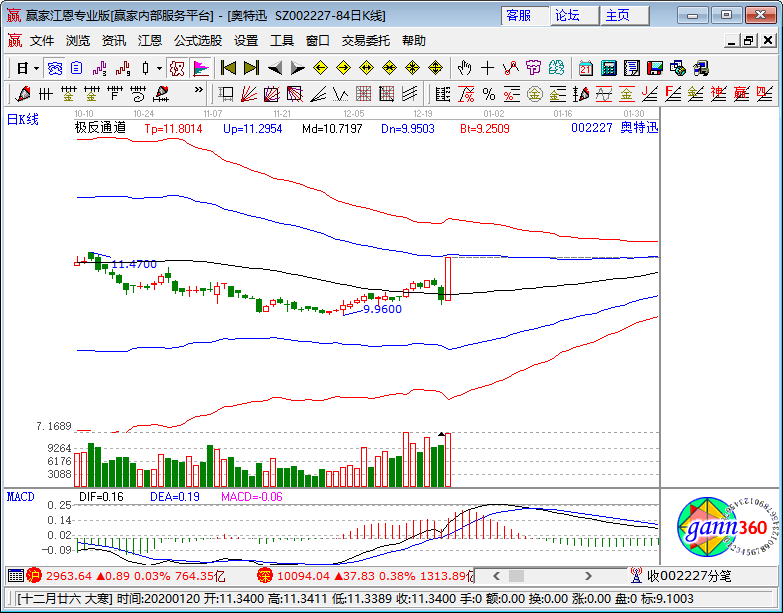Click the red J angle-lines icon

[x=650, y=93]
